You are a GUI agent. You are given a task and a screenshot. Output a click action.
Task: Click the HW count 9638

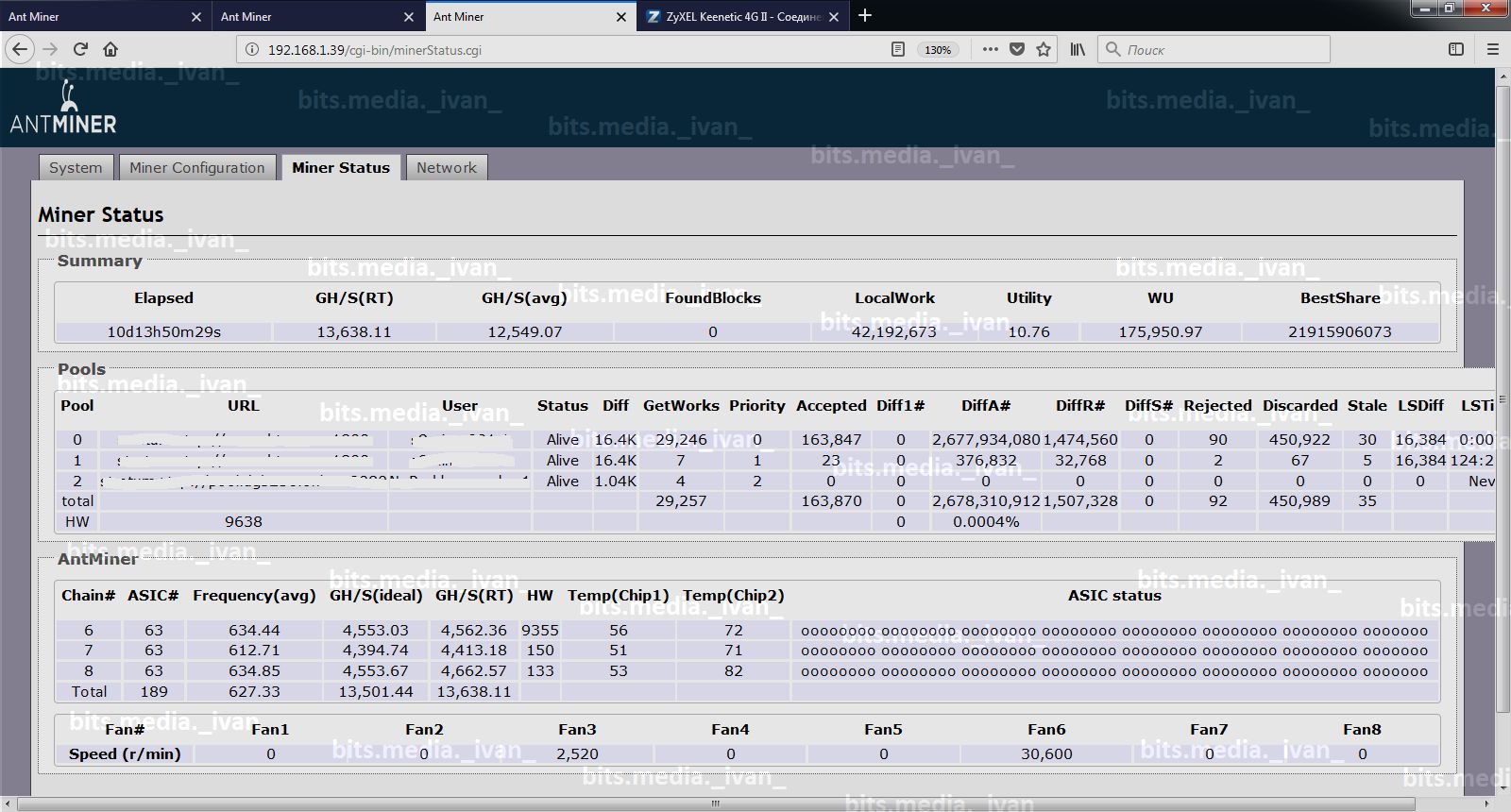[243, 521]
